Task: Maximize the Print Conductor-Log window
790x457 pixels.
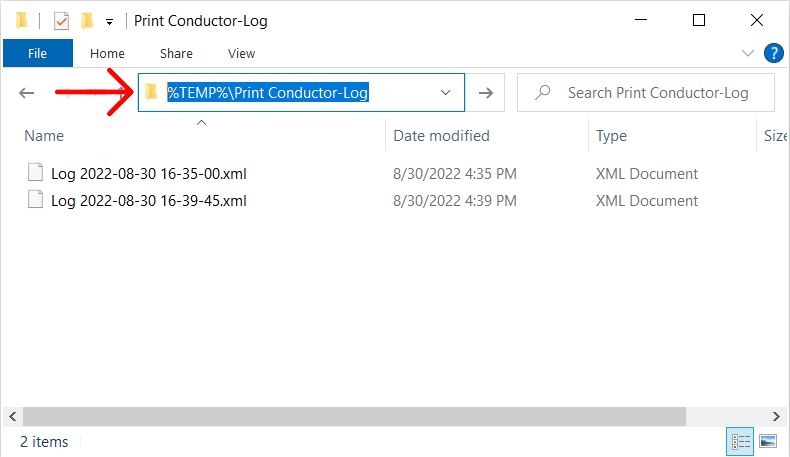Action: (x=699, y=20)
